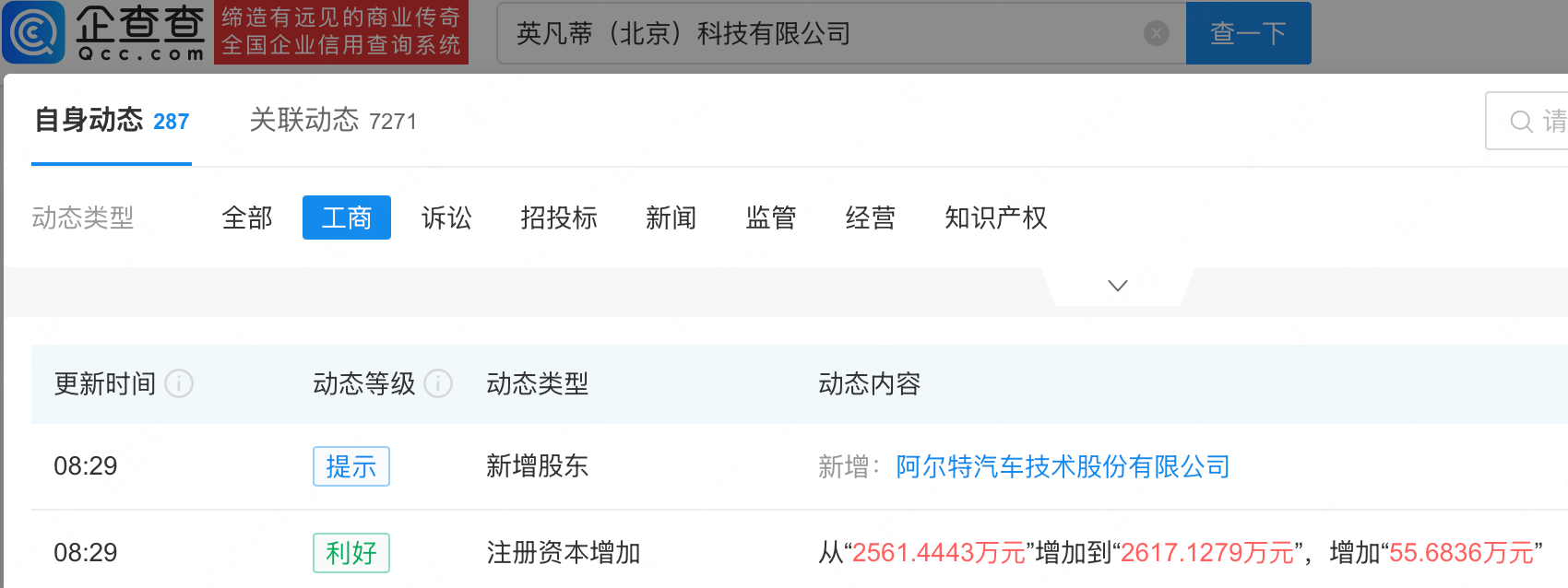The image size is (1568, 588).
Task: Switch to 自身动态 tab
Action: pyautogui.click(x=112, y=121)
